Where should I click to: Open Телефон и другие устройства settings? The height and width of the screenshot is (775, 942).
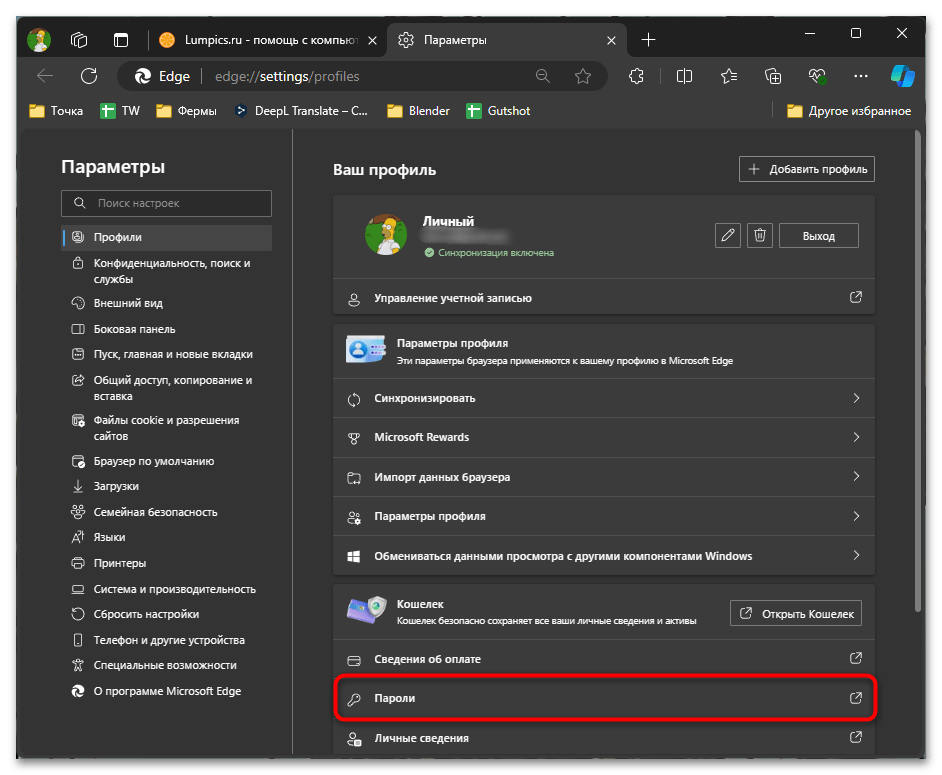tap(167, 640)
